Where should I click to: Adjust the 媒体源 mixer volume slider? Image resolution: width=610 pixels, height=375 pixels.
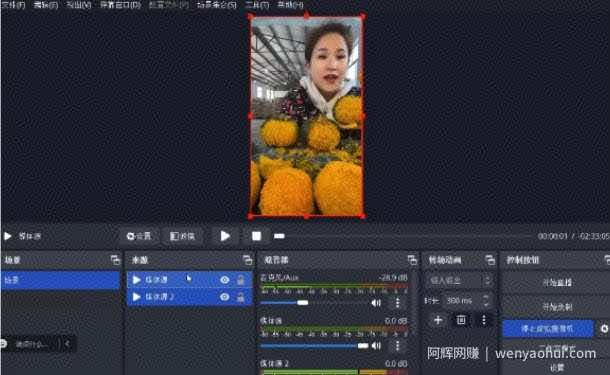(314, 345)
